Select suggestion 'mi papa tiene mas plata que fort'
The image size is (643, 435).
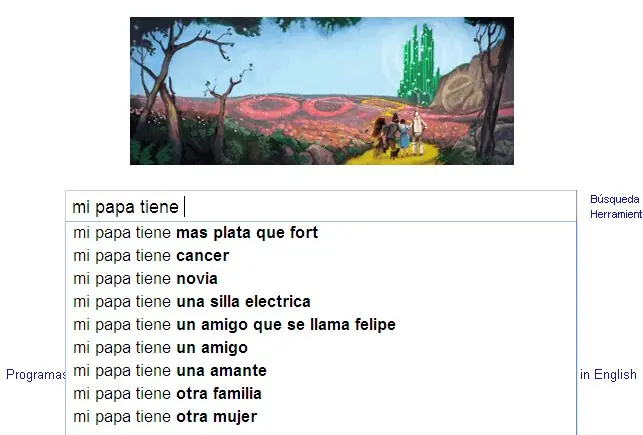196,233
